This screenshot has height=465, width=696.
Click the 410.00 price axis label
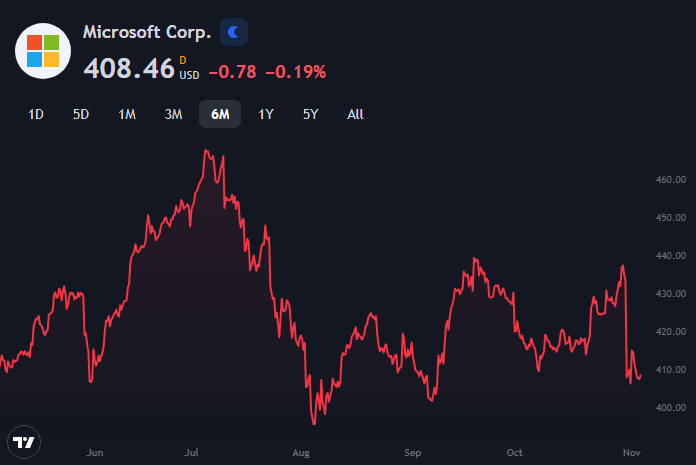(x=671, y=370)
